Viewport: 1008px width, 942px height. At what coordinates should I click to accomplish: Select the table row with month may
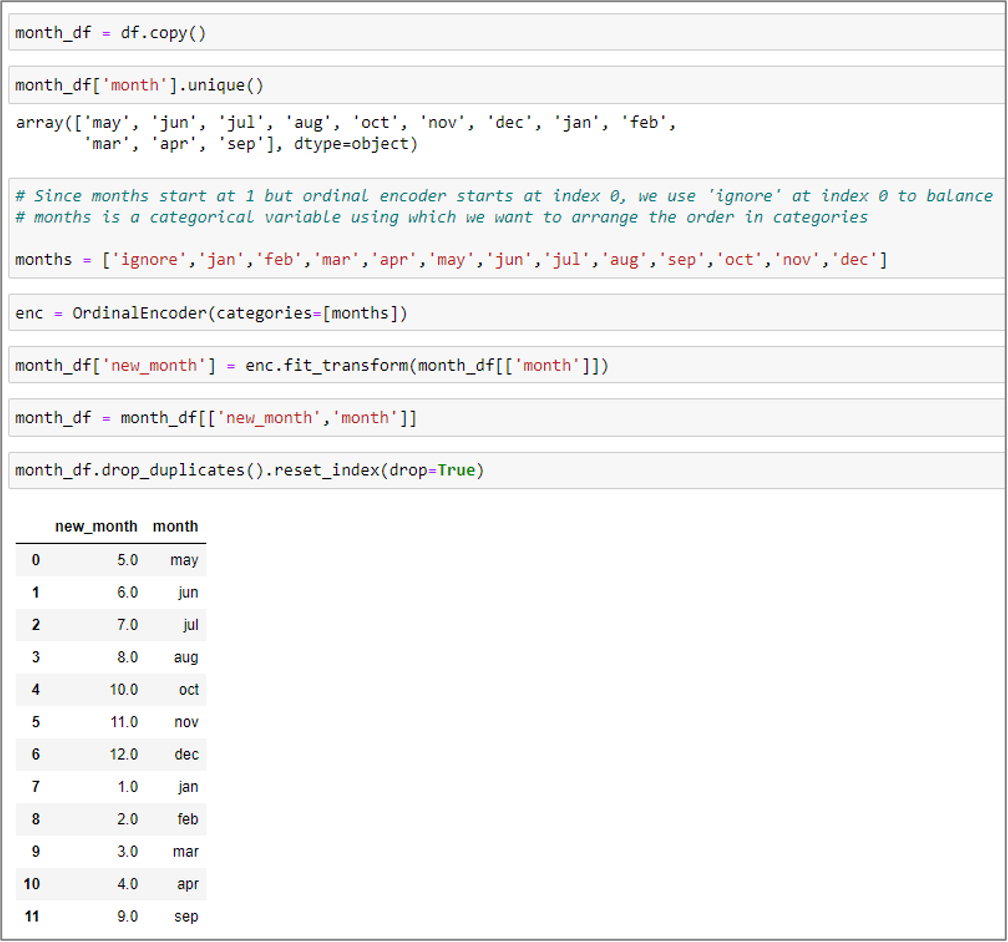click(x=110, y=560)
